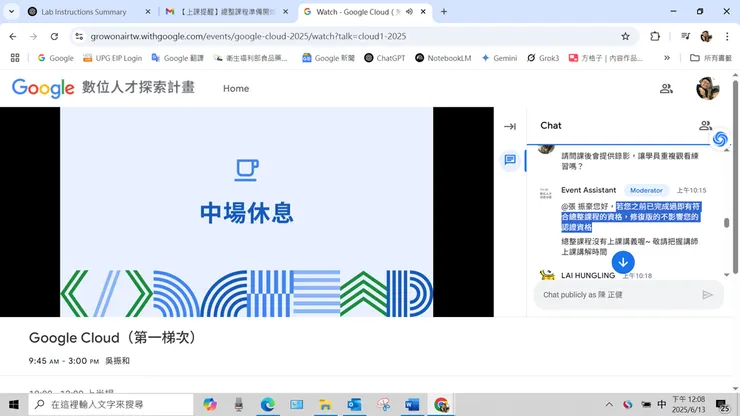Click the attendees icon in the page header
Screen dimensions: 740x416
click(x=666, y=88)
